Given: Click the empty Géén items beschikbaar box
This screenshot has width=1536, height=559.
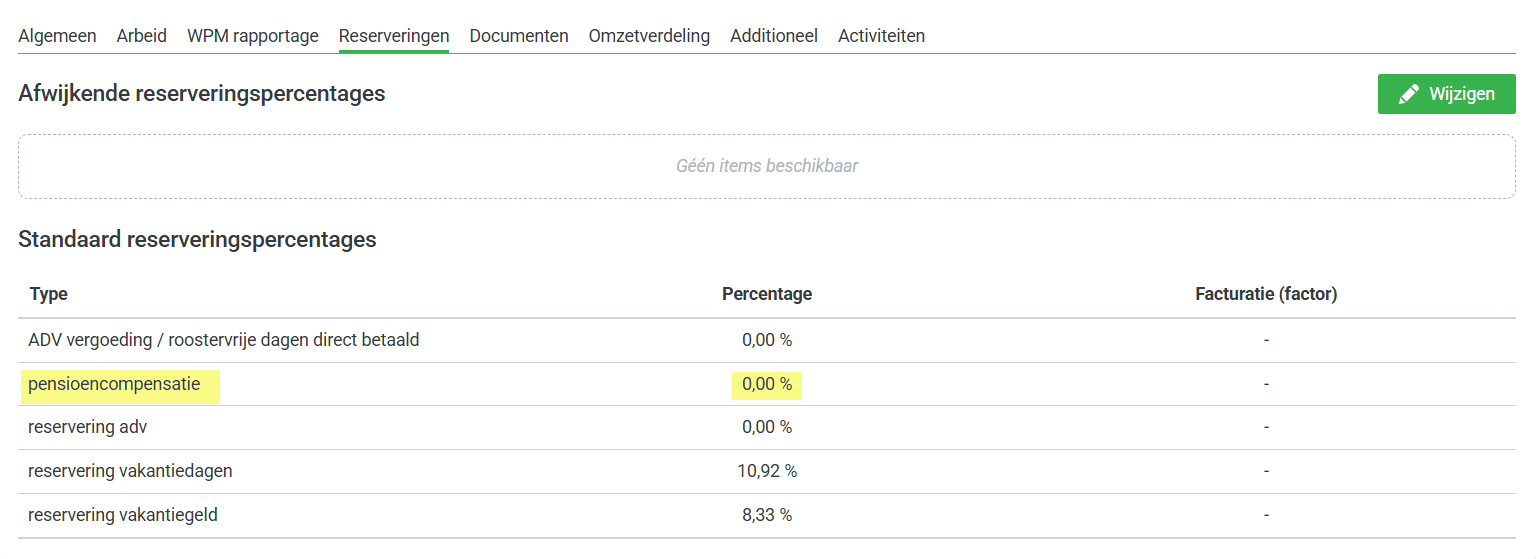Looking at the screenshot, I should (x=766, y=166).
